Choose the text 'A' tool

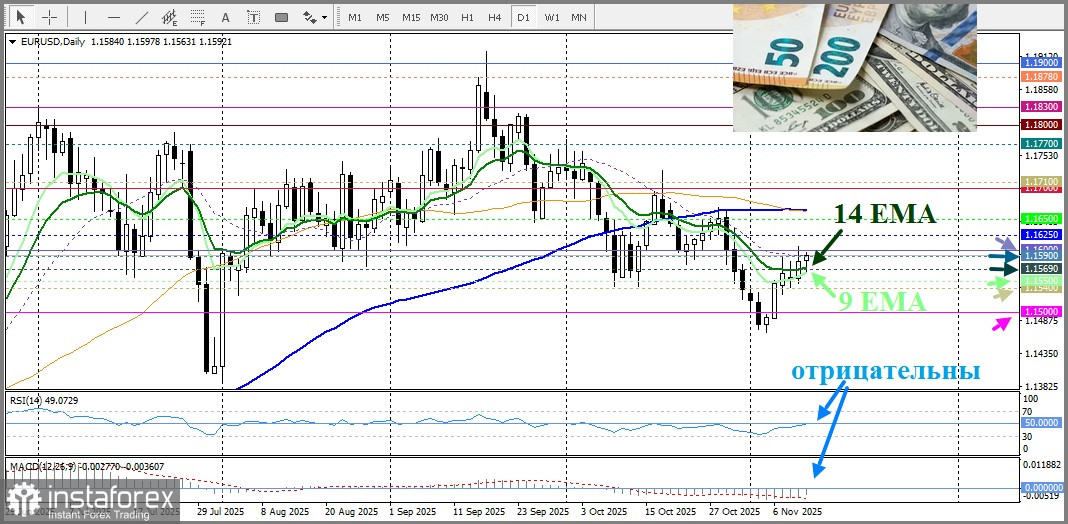pos(225,17)
